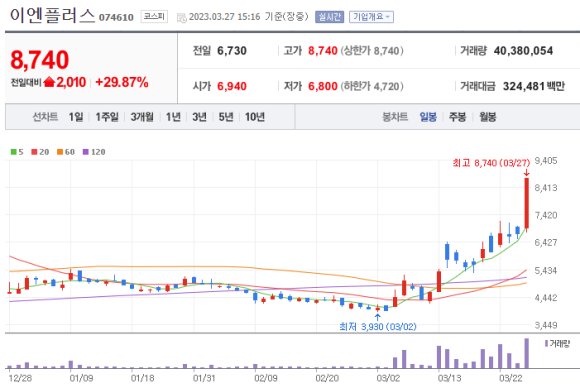Click the 이엔플러스 stock name title
This screenshot has height=388, width=580.
coord(53,16)
